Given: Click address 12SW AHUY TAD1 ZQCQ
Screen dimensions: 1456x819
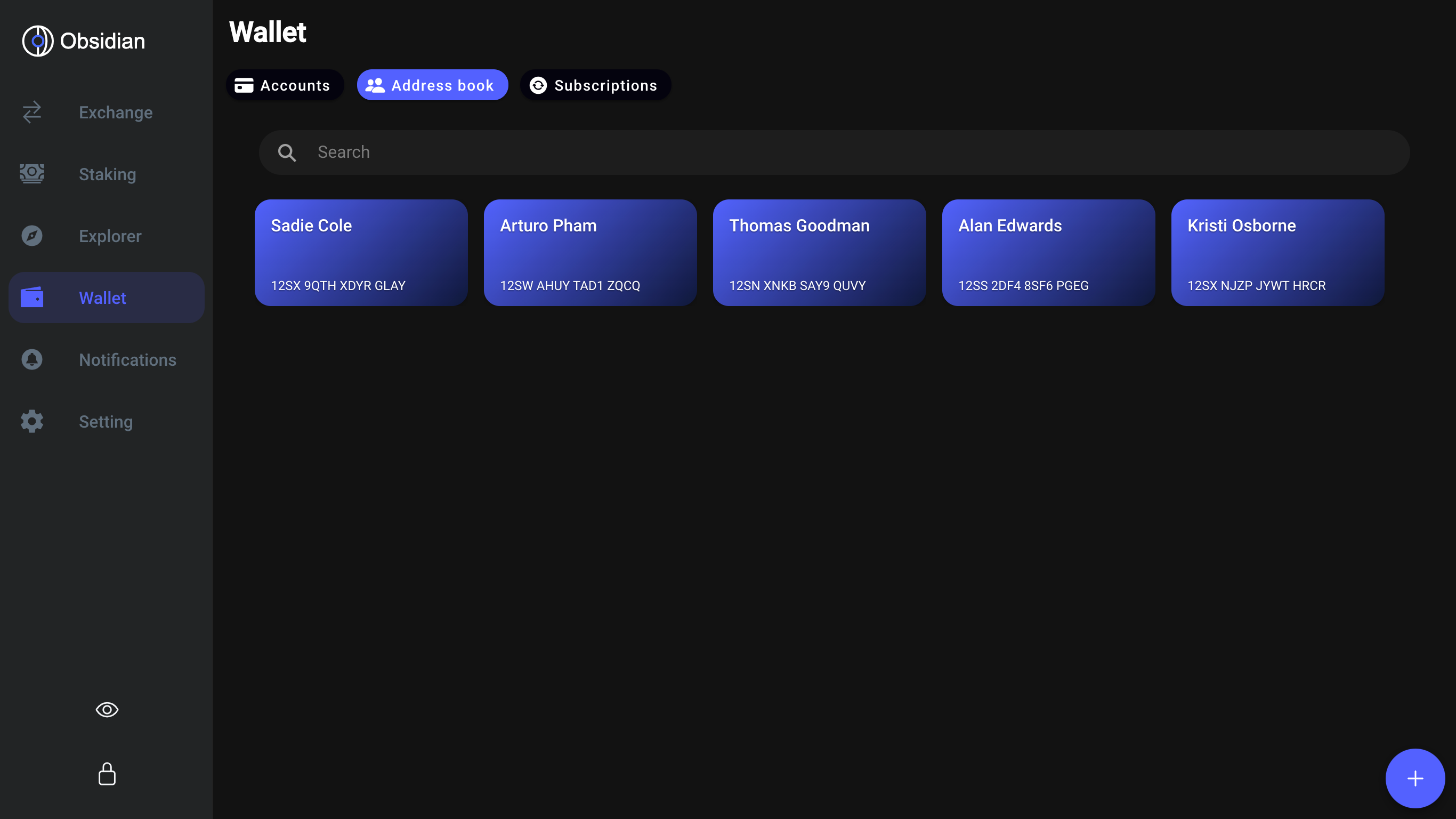Looking at the screenshot, I should click(x=570, y=286).
